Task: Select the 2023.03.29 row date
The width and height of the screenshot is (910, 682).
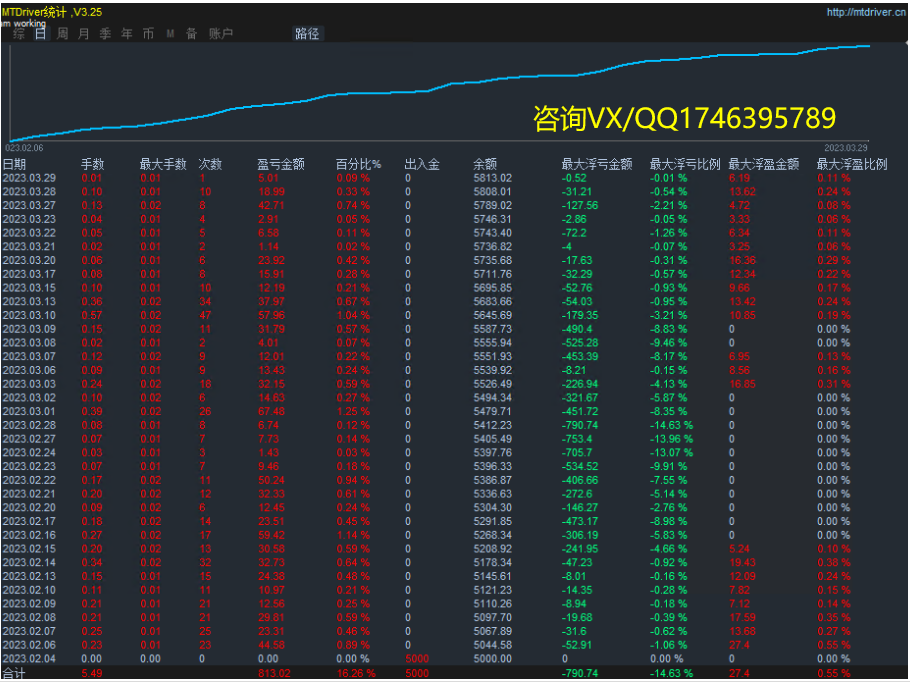Action: coord(29,178)
